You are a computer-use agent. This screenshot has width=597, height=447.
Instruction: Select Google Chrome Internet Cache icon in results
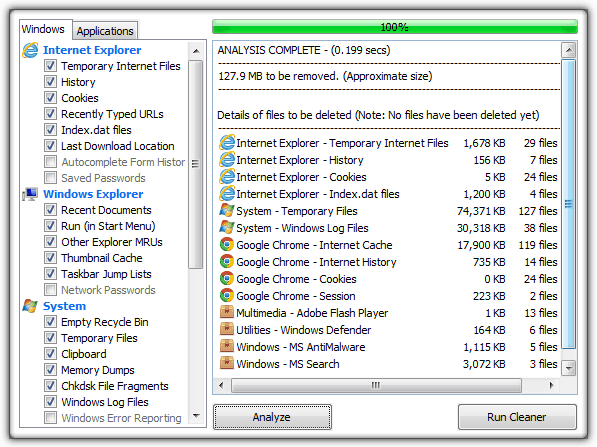point(227,244)
